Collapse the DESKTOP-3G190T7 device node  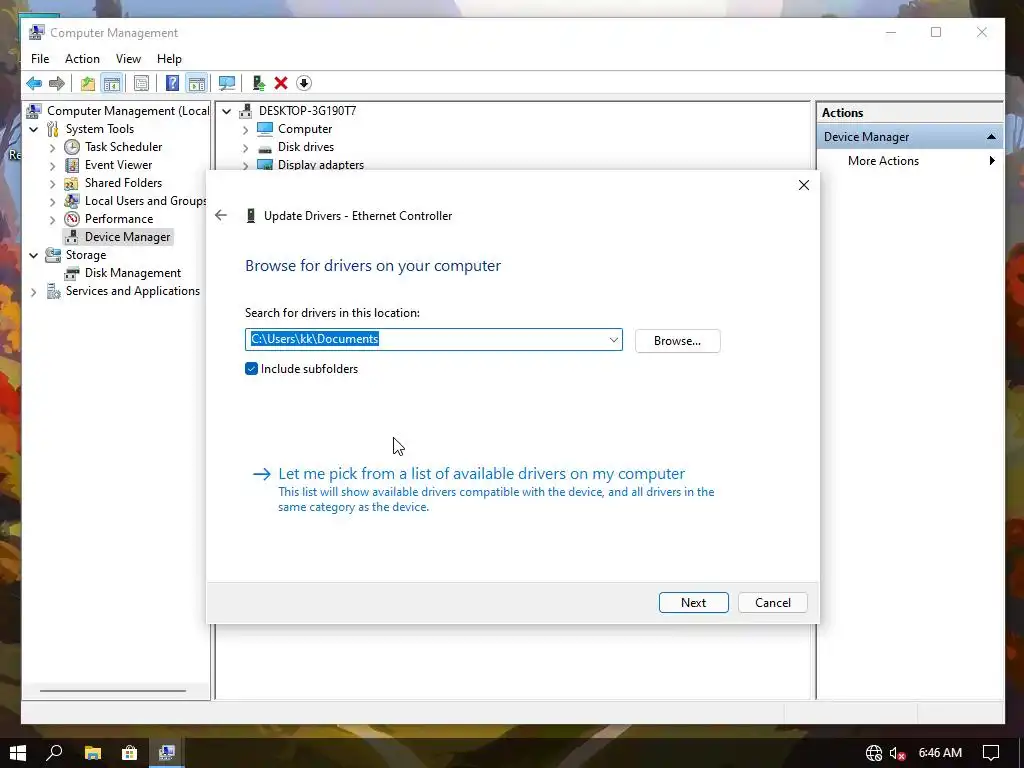pos(227,112)
